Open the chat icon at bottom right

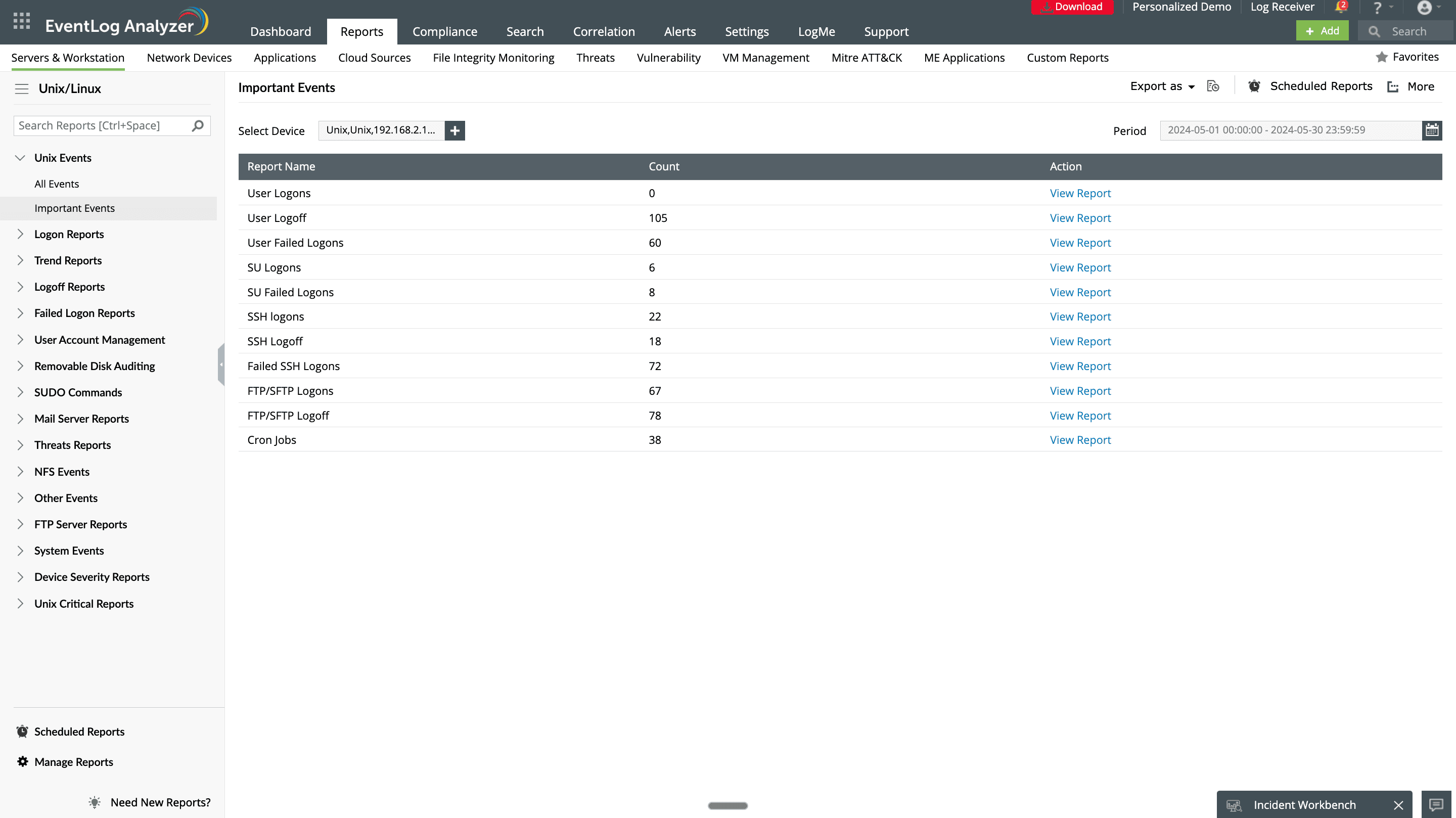click(1436, 804)
